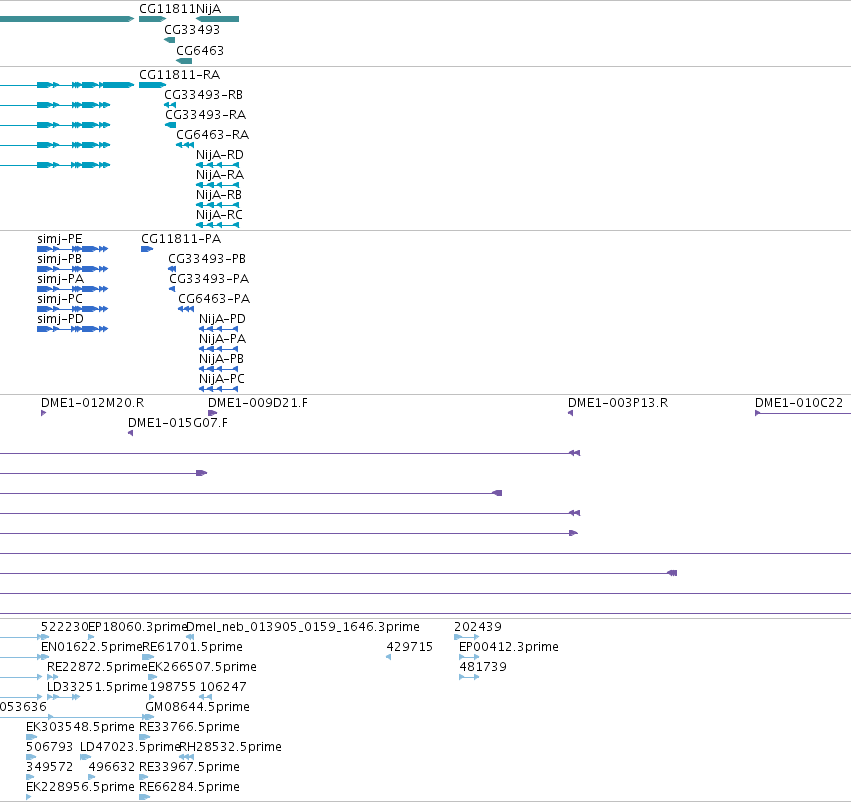Select transcript CG33493-RB
Viewport: 851px width, 802px height.
[x=204, y=94]
